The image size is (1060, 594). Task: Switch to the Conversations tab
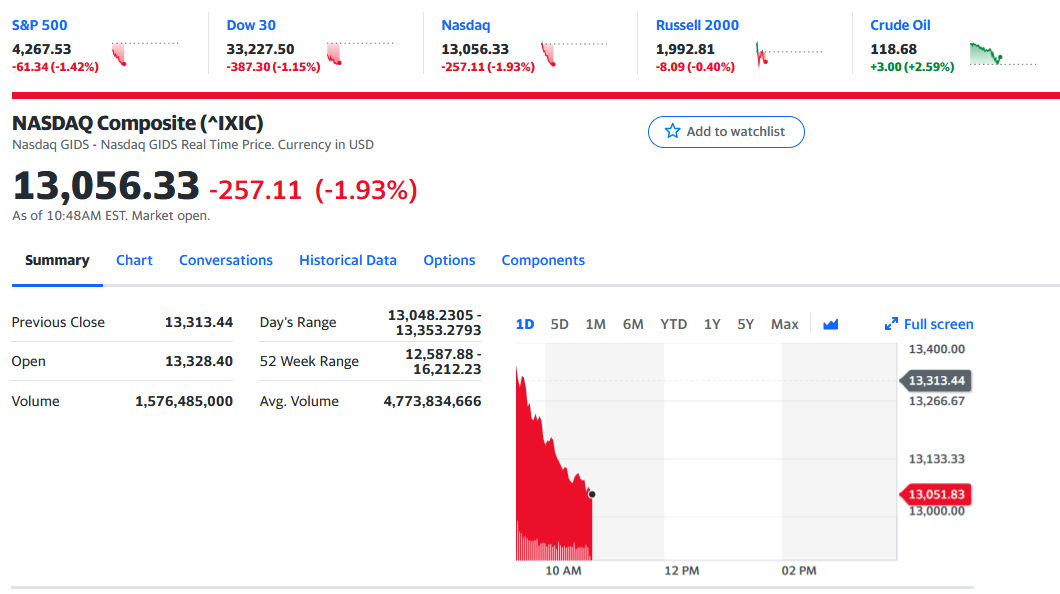click(226, 260)
